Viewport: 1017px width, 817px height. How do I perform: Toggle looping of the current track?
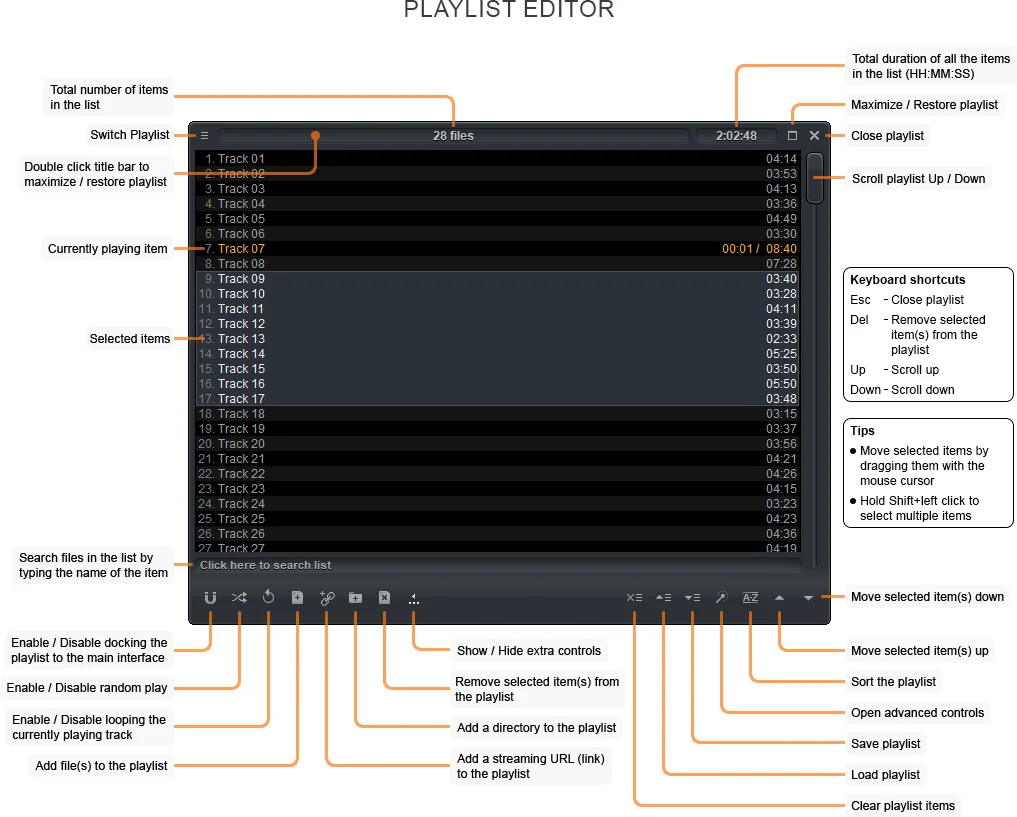pos(269,597)
